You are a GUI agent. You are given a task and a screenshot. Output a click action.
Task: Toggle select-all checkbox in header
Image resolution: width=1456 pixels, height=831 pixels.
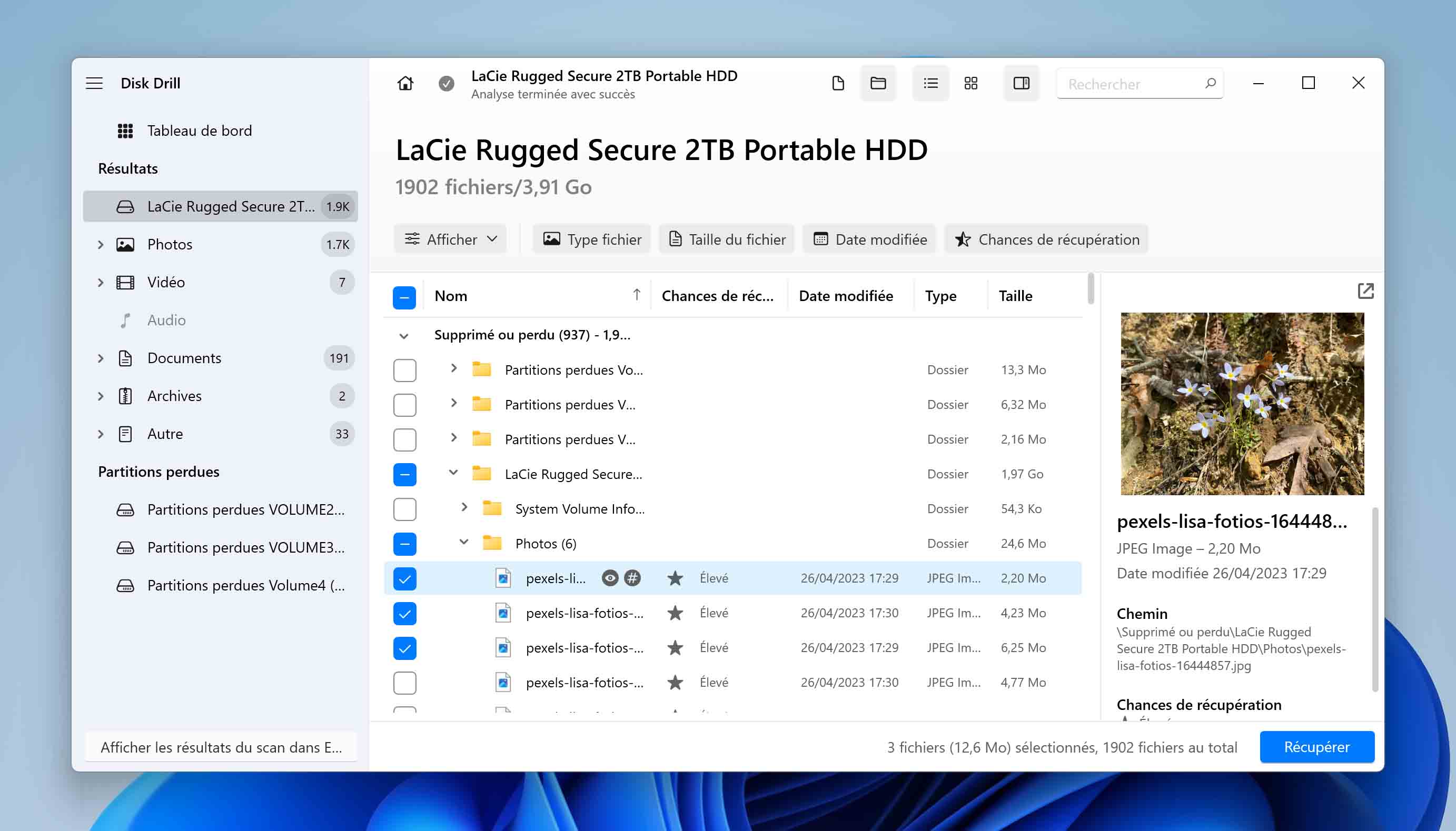(404, 297)
